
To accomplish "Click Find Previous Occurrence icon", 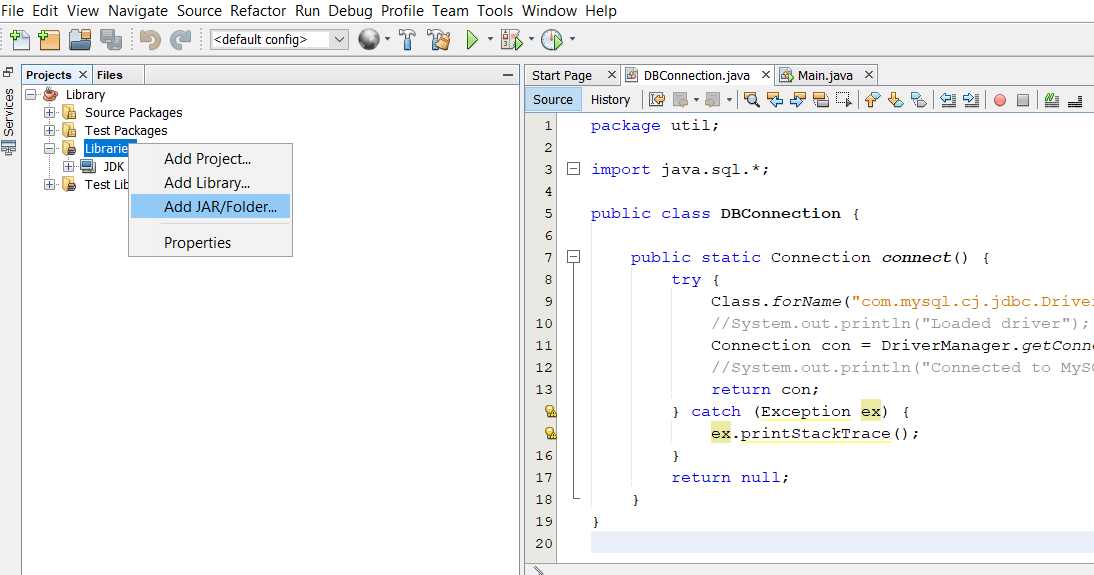I will click(x=774, y=100).
